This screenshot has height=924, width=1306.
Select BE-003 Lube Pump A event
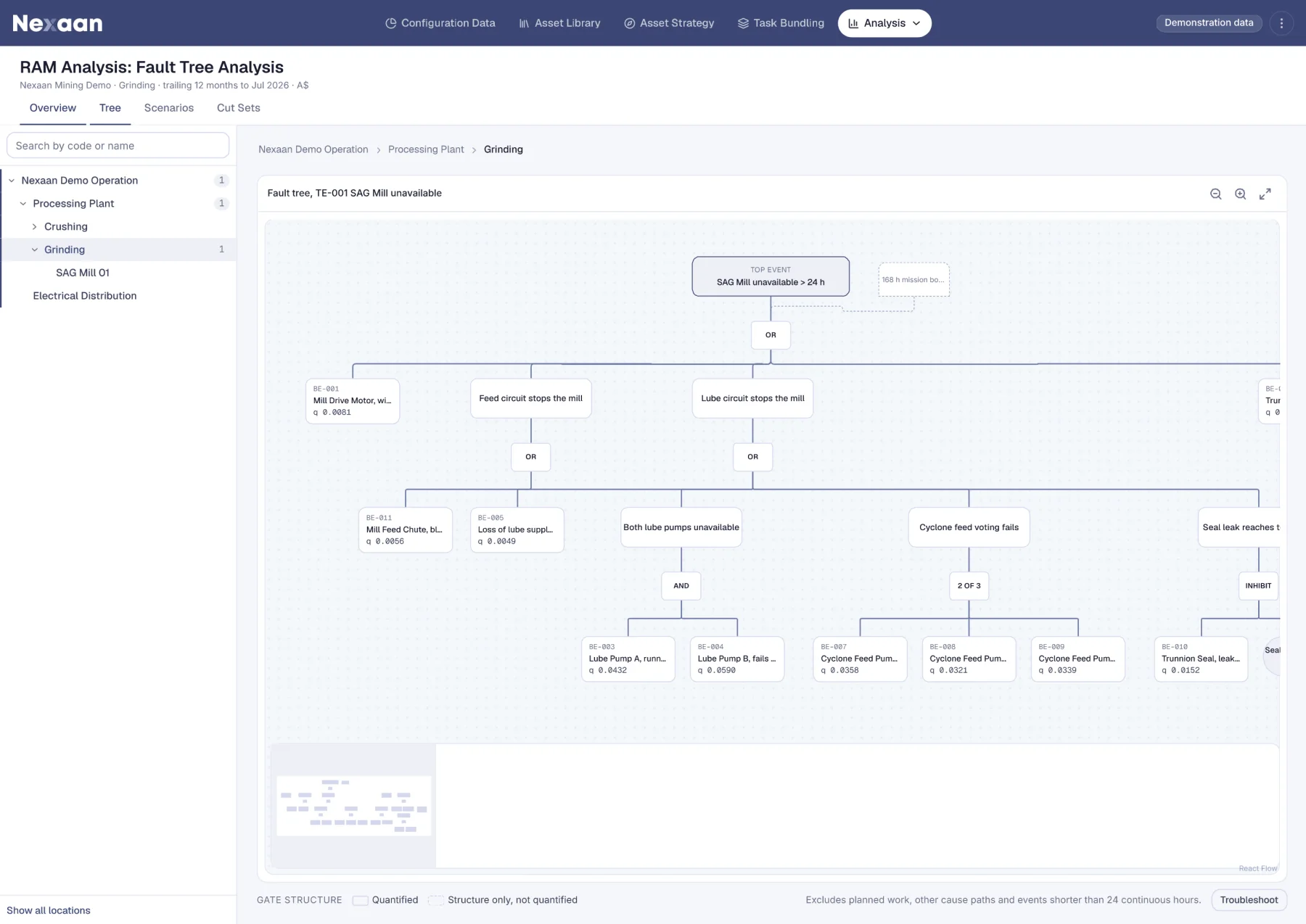(x=628, y=659)
